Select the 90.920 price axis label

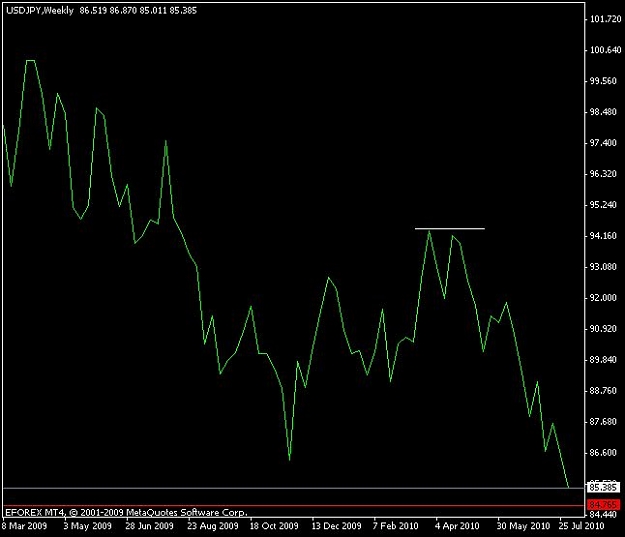[605, 328]
